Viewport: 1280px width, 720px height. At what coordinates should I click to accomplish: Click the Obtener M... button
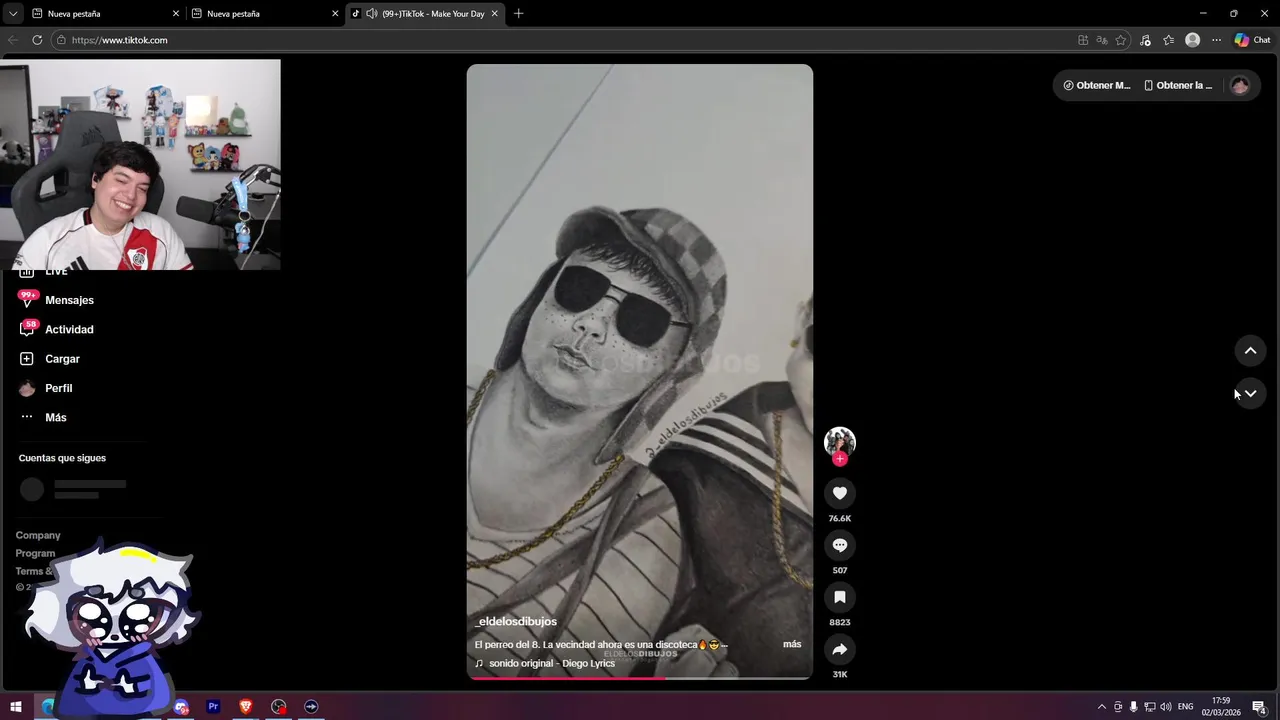click(1097, 85)
